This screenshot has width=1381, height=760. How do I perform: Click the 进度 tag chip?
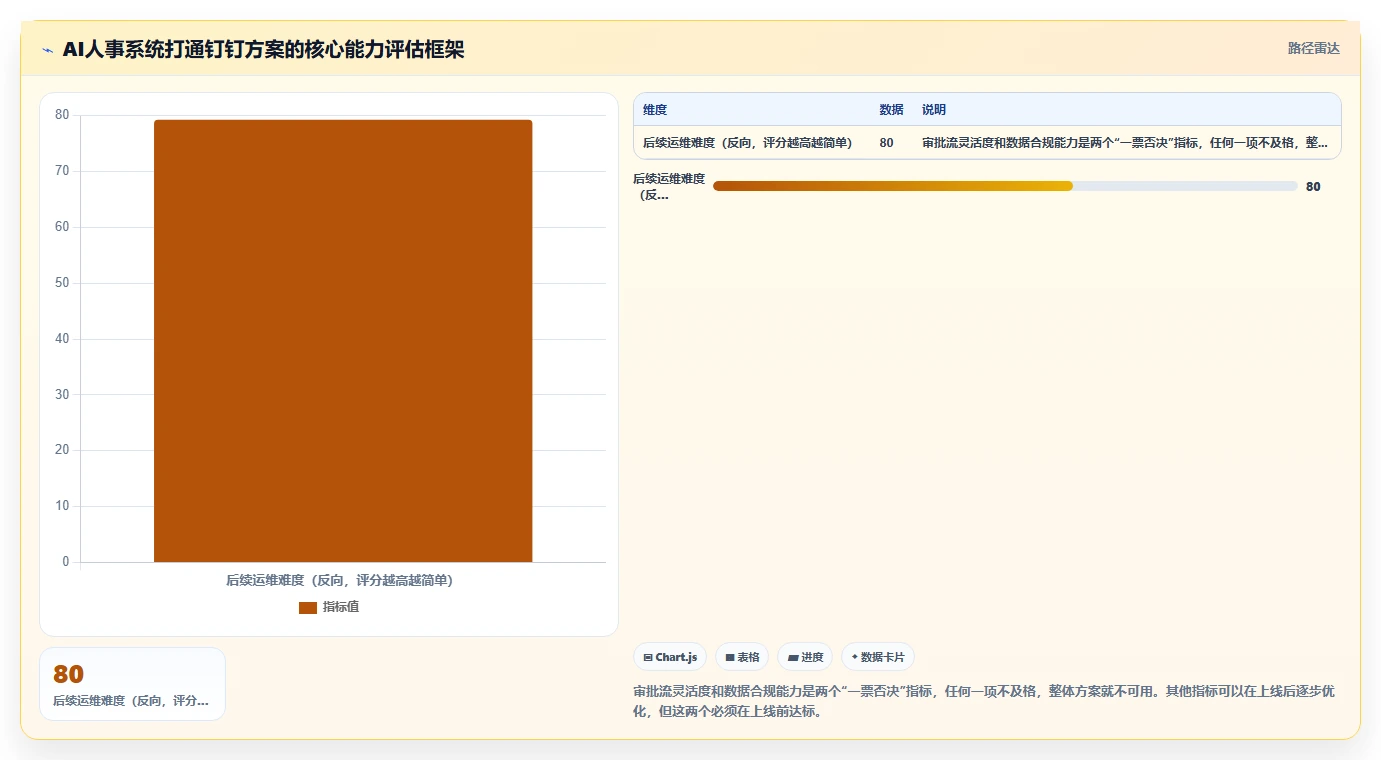point(805,657)
